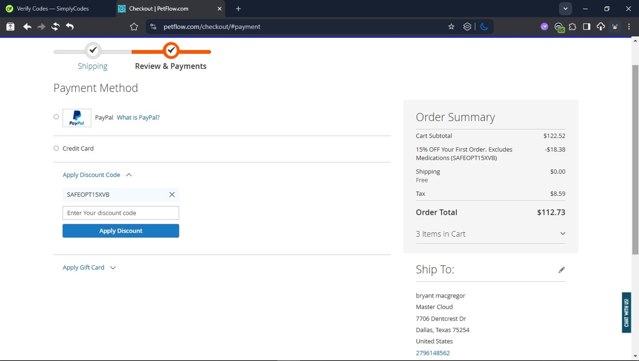Select the PayPal payment radio button

point(56,117)
